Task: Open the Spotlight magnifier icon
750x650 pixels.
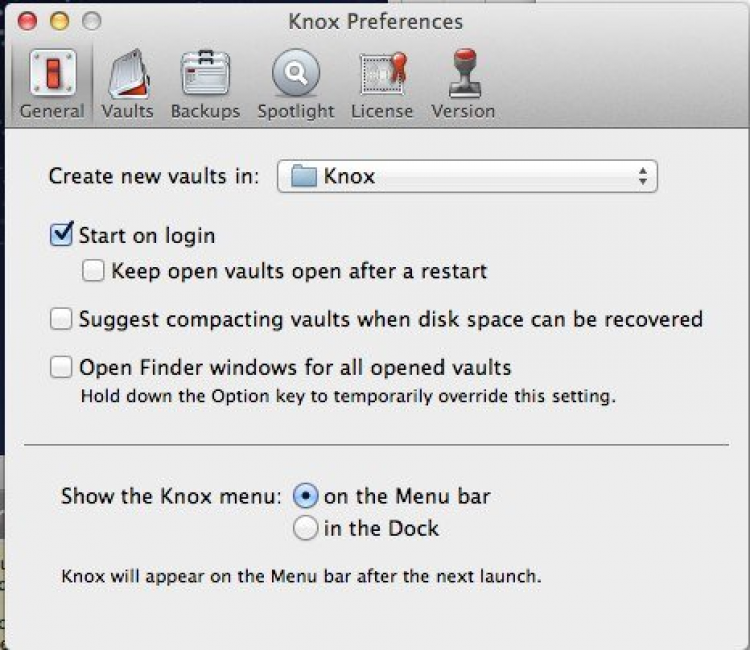Action: pyautogui.click(x=295, y=72)
